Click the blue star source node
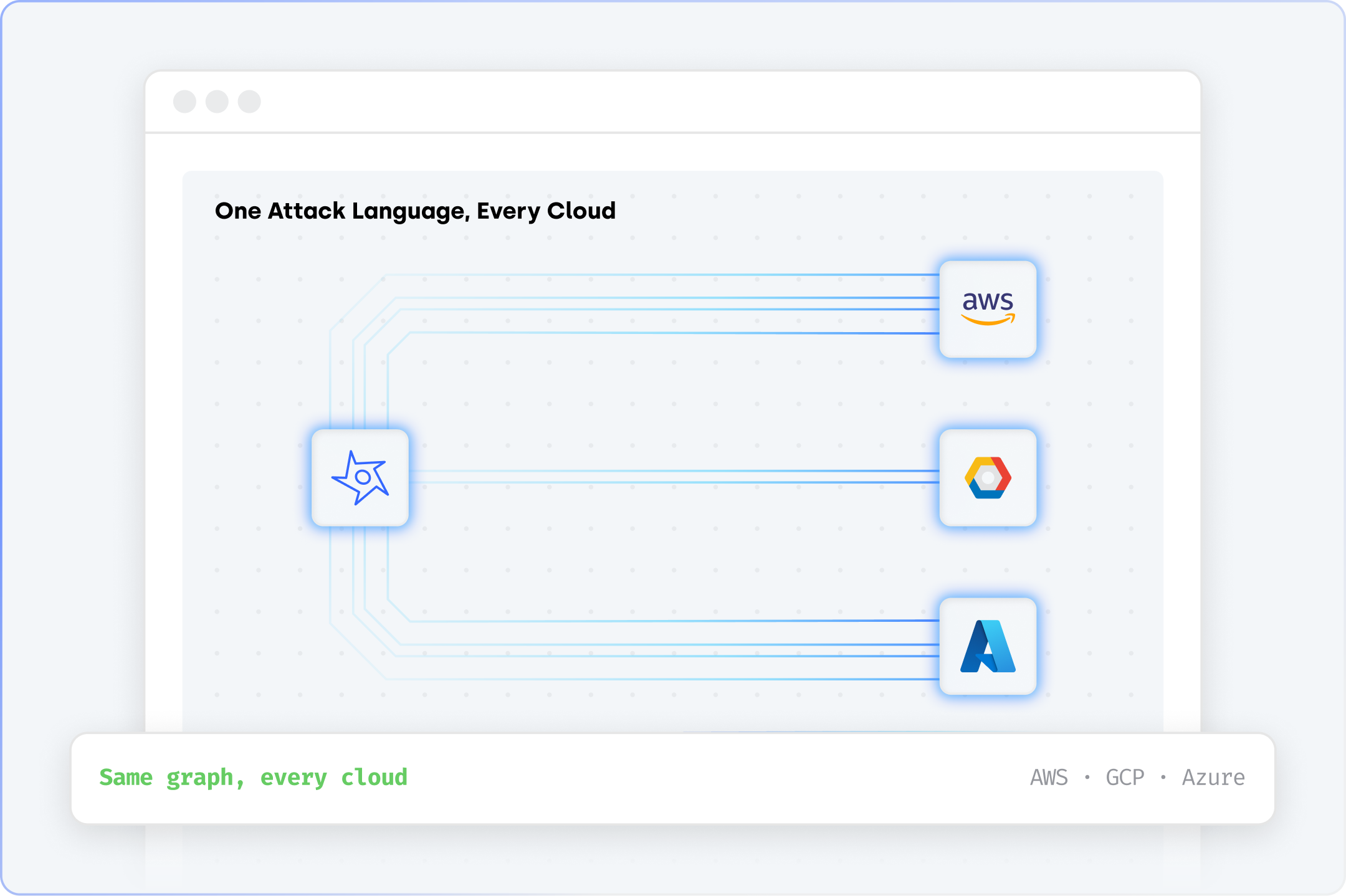The height and width of the screenshot is (896, 1346). 360,477
